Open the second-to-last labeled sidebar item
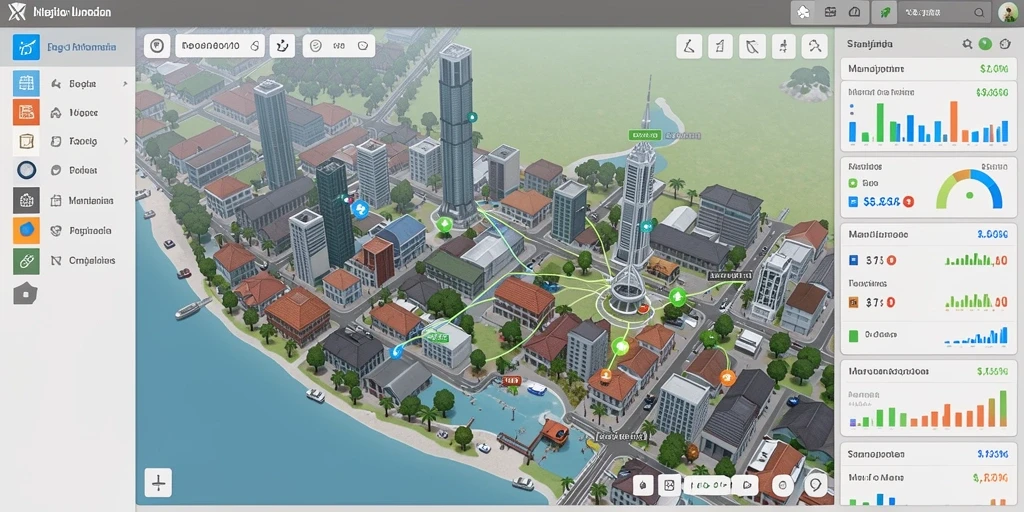Viewport: 1024px width, 512px height. pos(68,231)
